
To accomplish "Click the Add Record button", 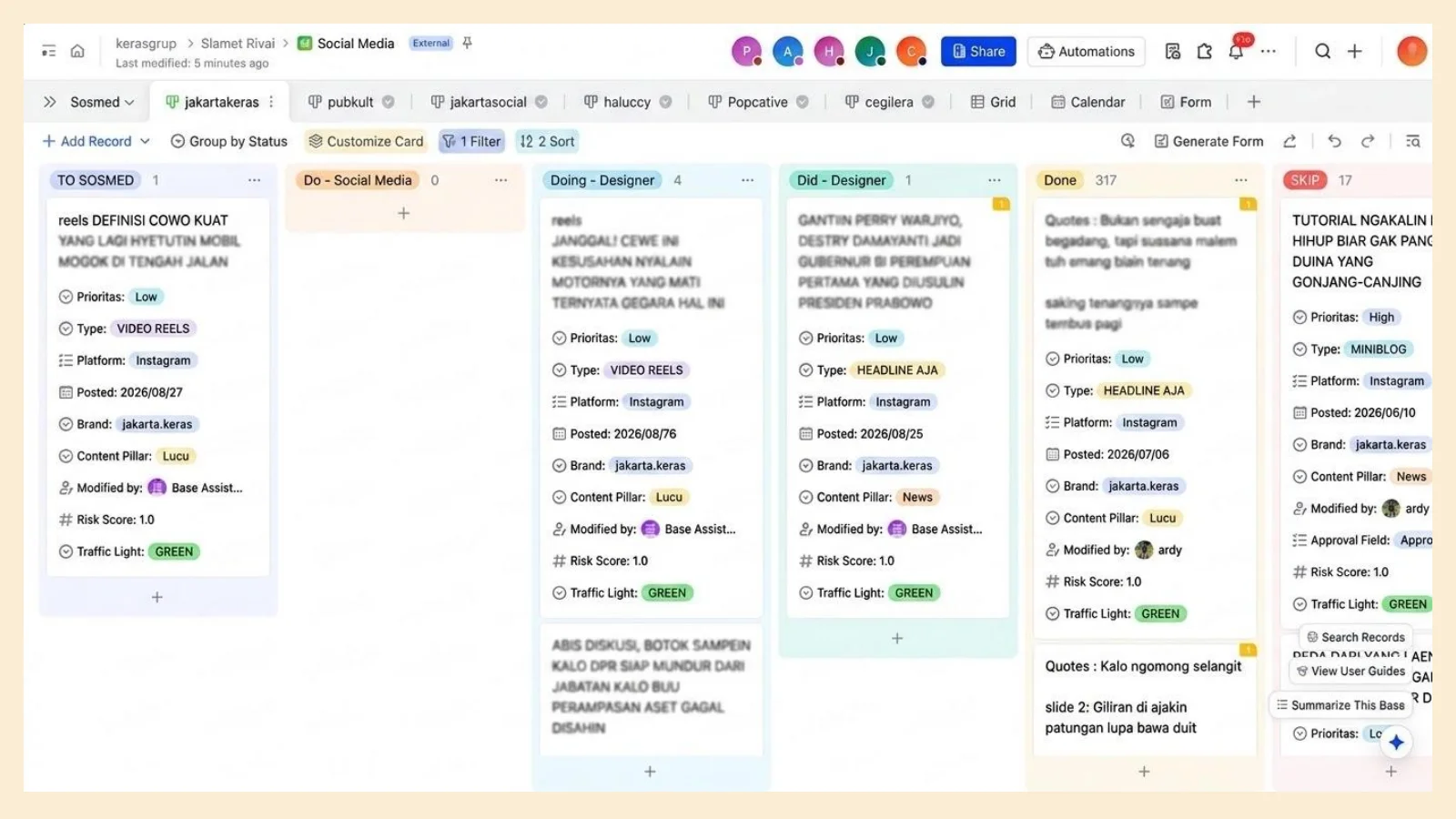I will pos(87,141).
